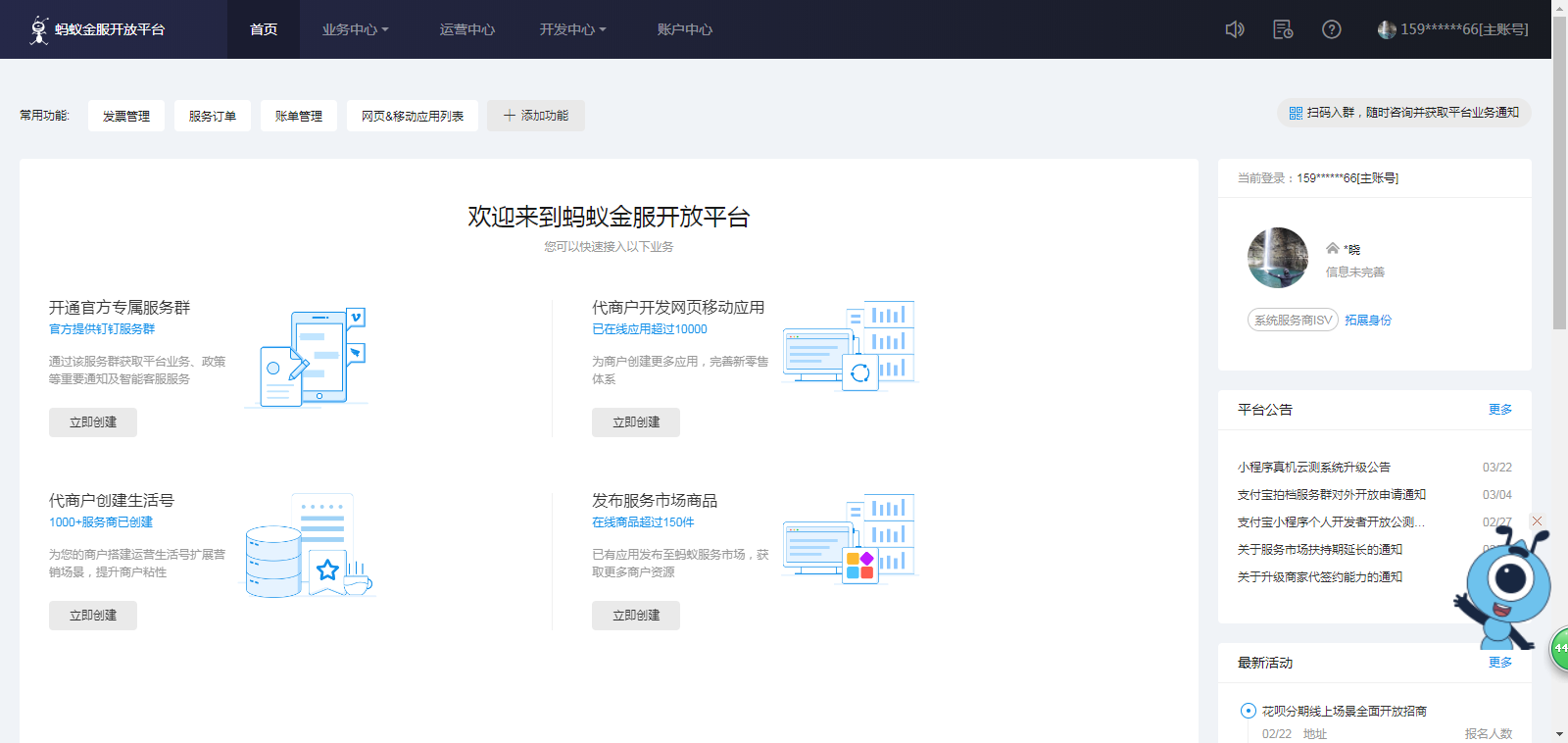Click 扫码入群 consultation banner
Screen dimensions: 1568x743
(x=1403, y=113)
